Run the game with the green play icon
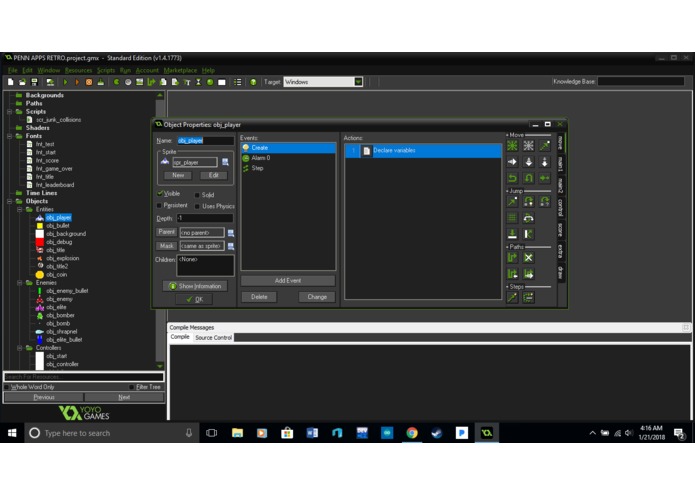Screen dimensions: 695x494 66,82
